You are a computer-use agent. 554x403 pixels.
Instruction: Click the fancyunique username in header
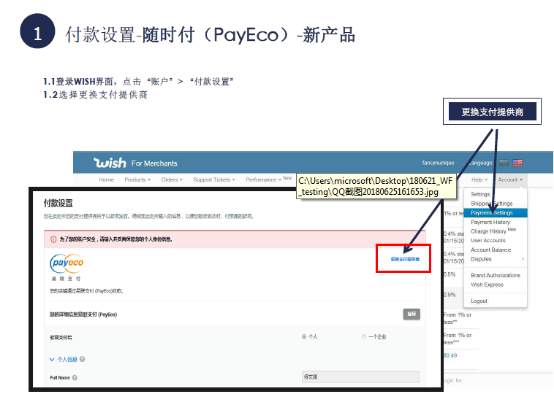point(438,163)
